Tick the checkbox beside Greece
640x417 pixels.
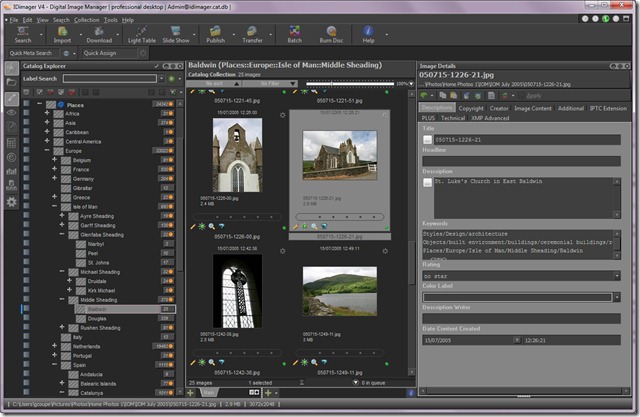pyautogui.click(x=66, y=198)
